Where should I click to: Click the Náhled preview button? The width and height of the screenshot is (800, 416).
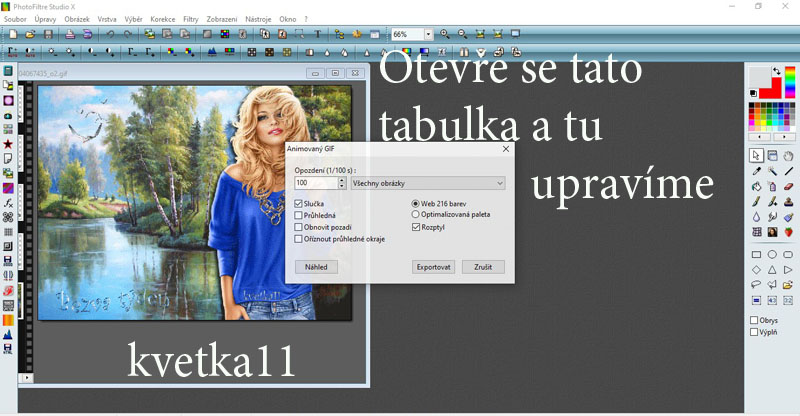pyautogui.click(x=316, y=267)
